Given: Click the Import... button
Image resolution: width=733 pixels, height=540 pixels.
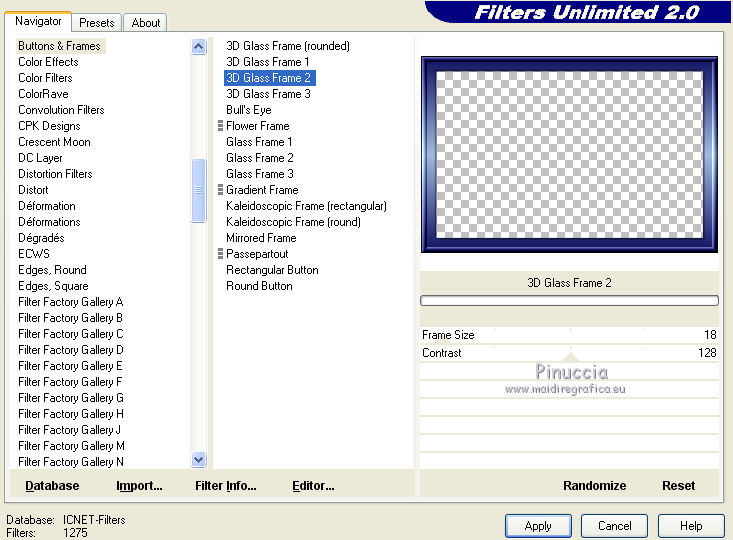Looking at the screenshot, I should pyautogui.click(x=139, y=486).
